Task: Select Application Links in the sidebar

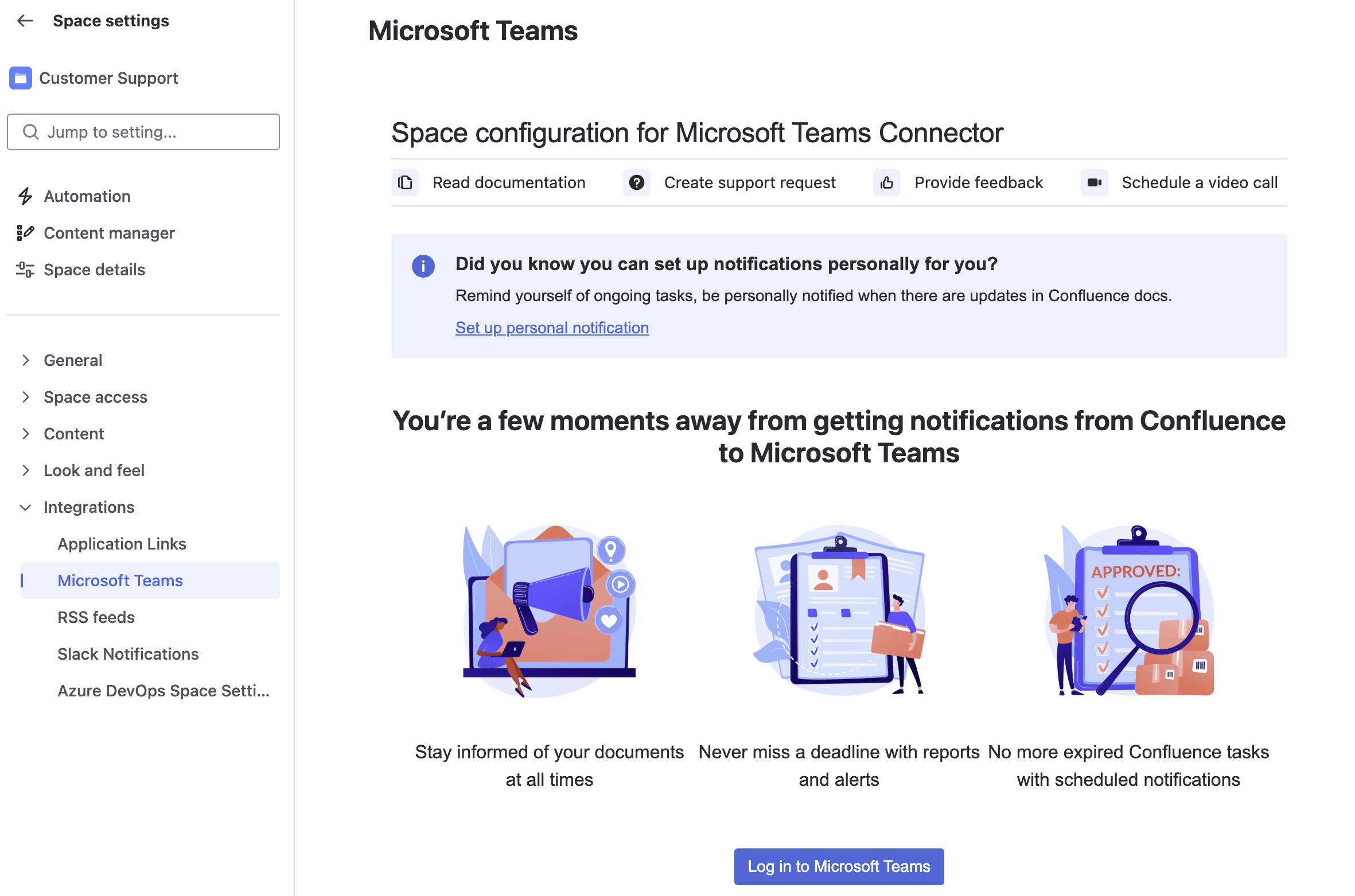Action: tap(122, 544)
